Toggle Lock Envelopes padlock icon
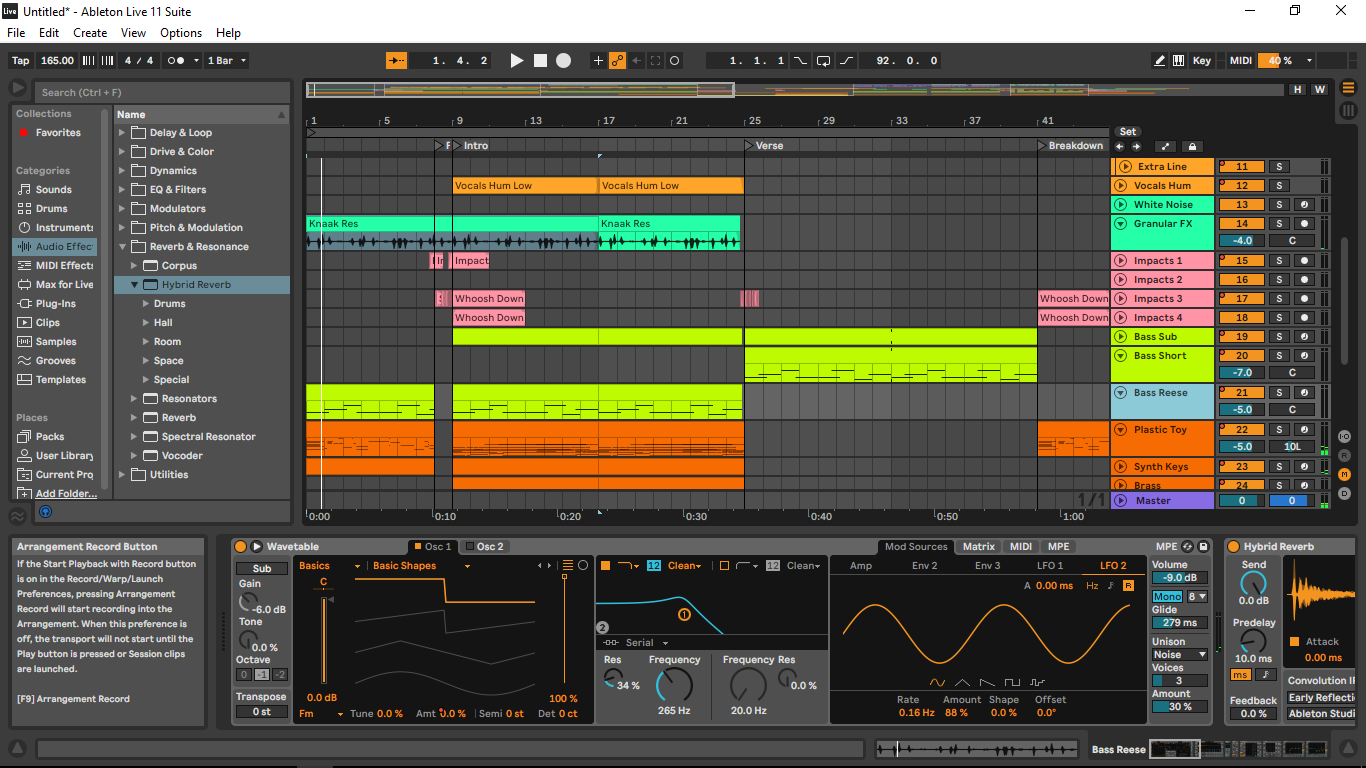This screenshot has height=768, width=1366. (x=1191, y=146)
